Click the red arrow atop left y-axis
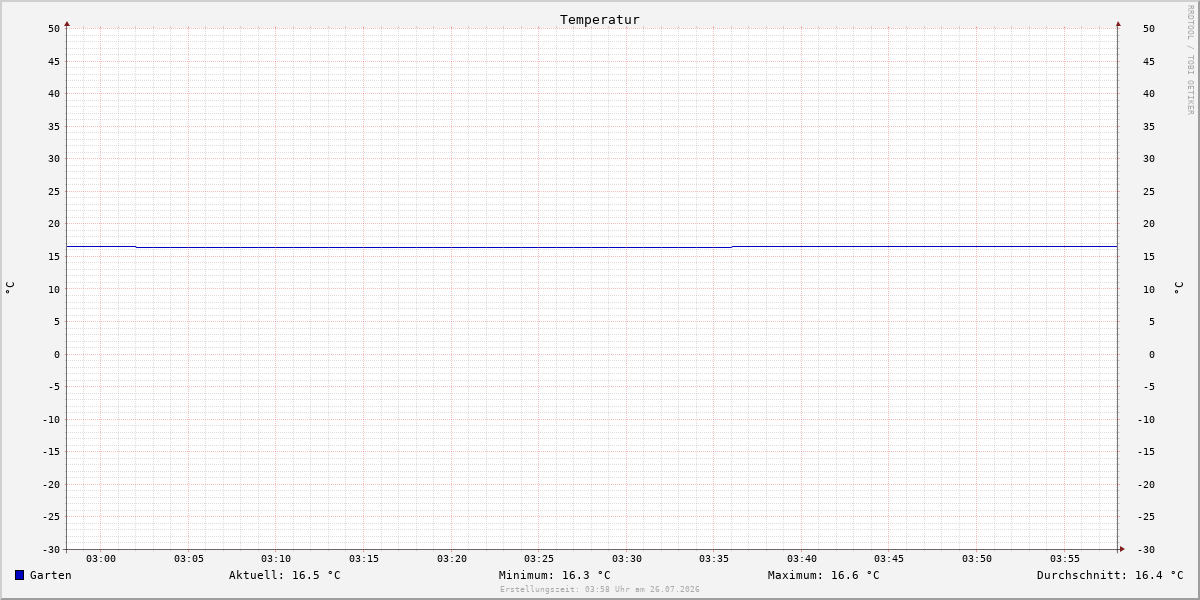The width and height of the screenshot is (1200, 600). [67, 23]
